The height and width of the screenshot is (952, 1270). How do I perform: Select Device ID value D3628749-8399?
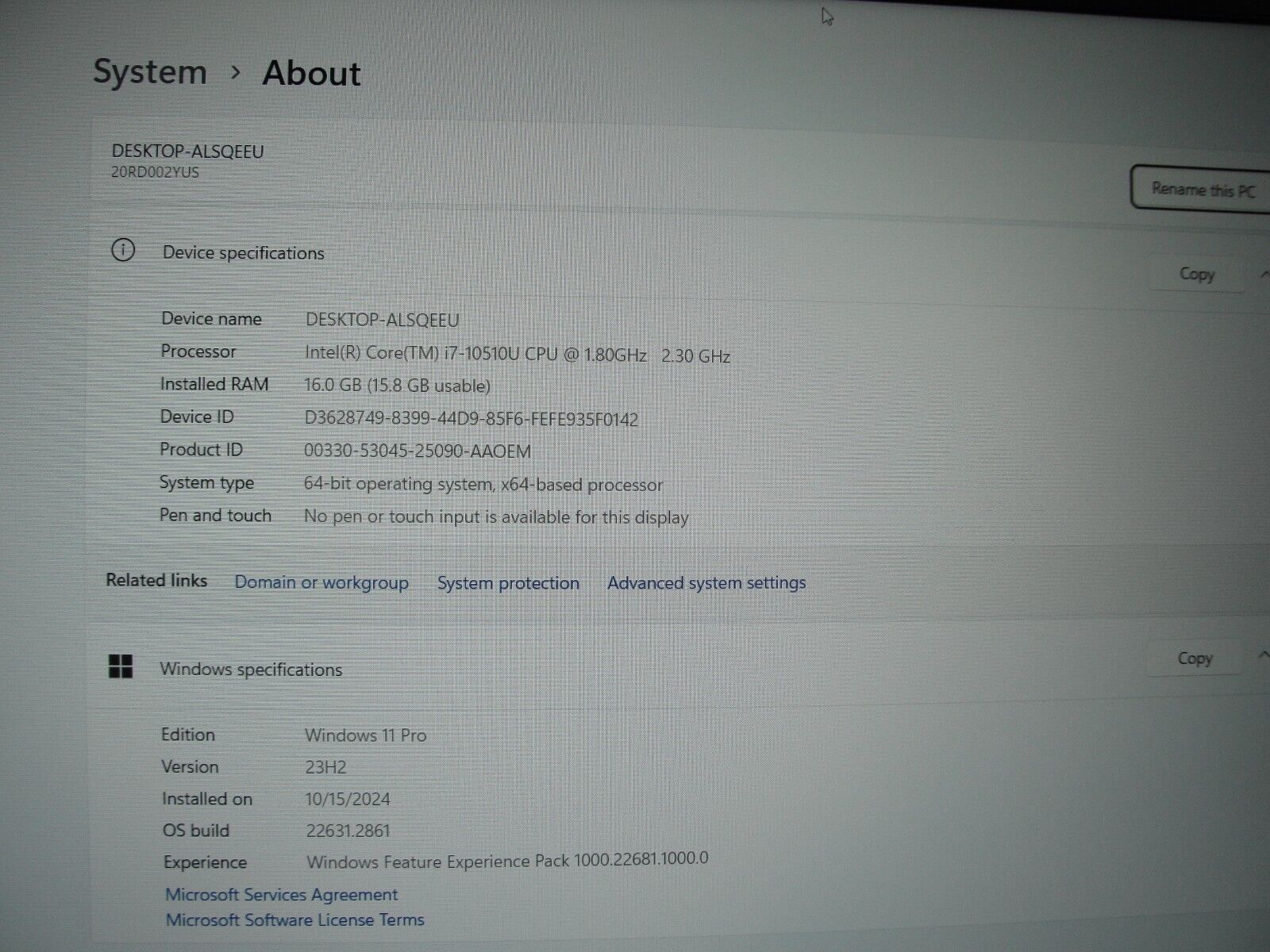point(471,419)
